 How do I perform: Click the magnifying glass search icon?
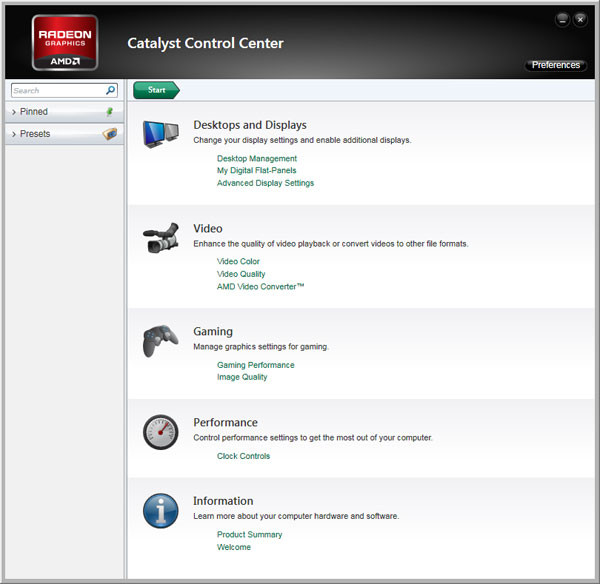pyautogui.click(x=111, y=90)
